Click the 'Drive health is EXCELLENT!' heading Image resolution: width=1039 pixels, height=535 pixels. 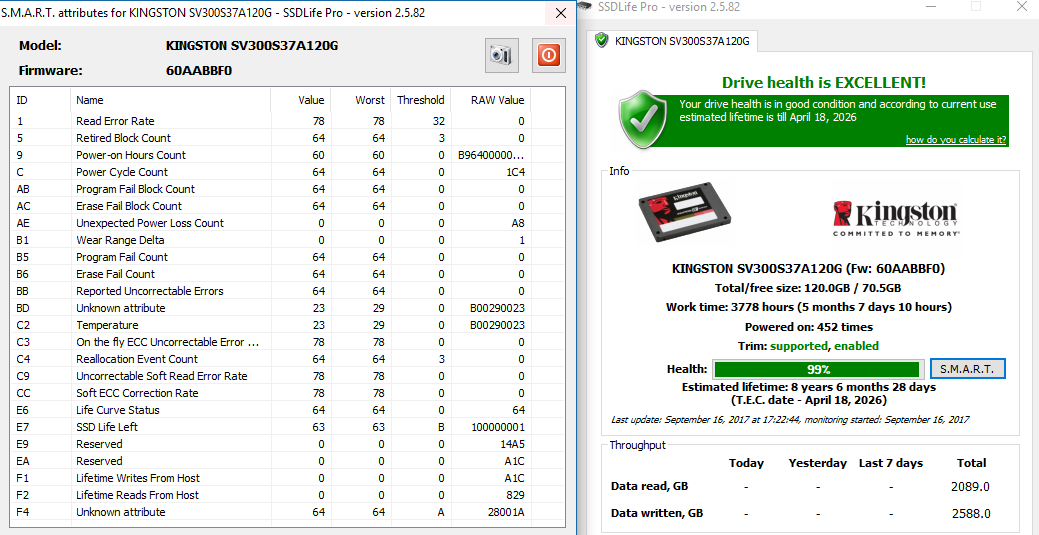(824, 83)
